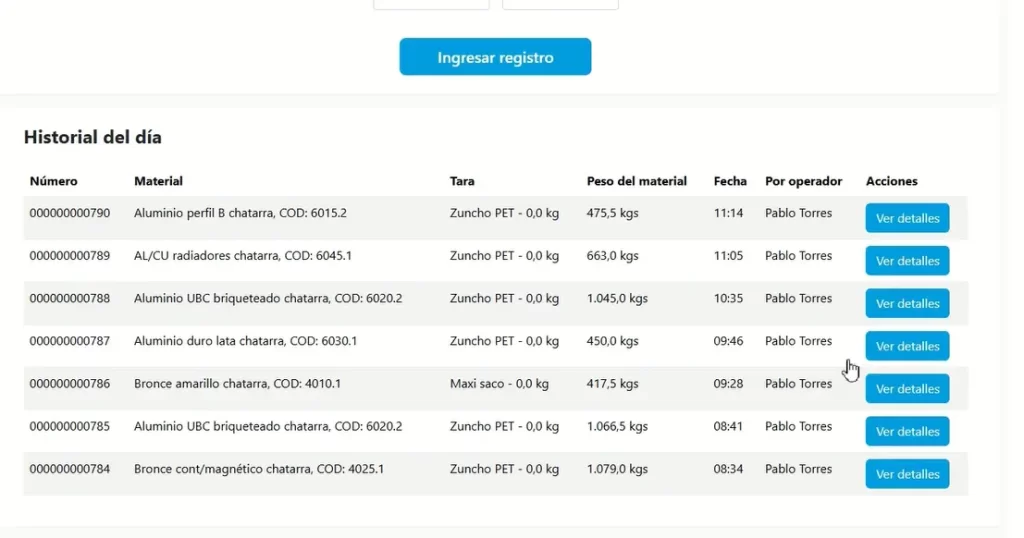Select the Número column header
Screen dimensions: 1024x538
(x=54, y=181)
